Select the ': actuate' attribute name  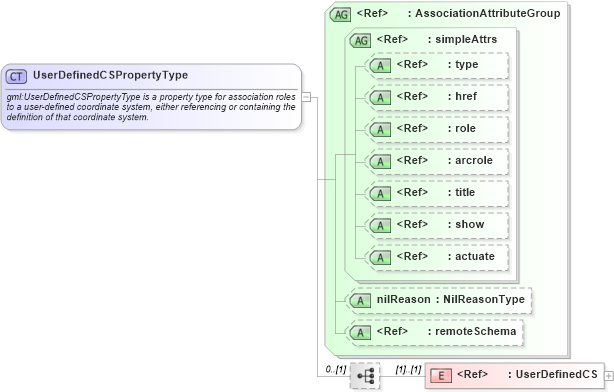(471, 256)
